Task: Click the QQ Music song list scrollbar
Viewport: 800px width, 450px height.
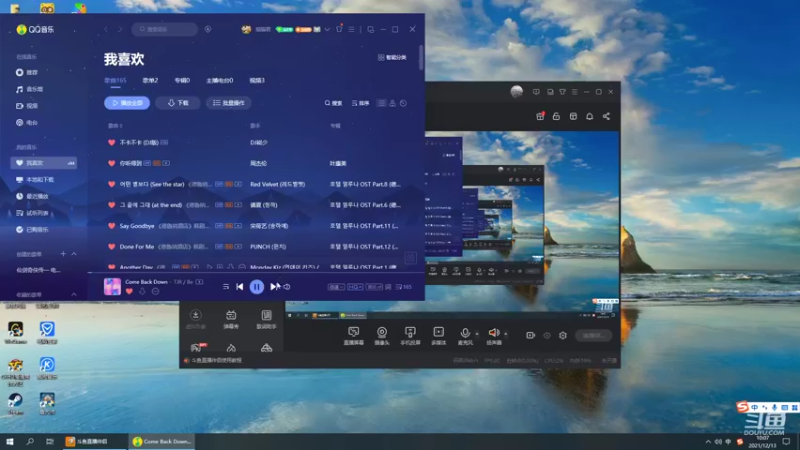Action: (x=421, y=58)
